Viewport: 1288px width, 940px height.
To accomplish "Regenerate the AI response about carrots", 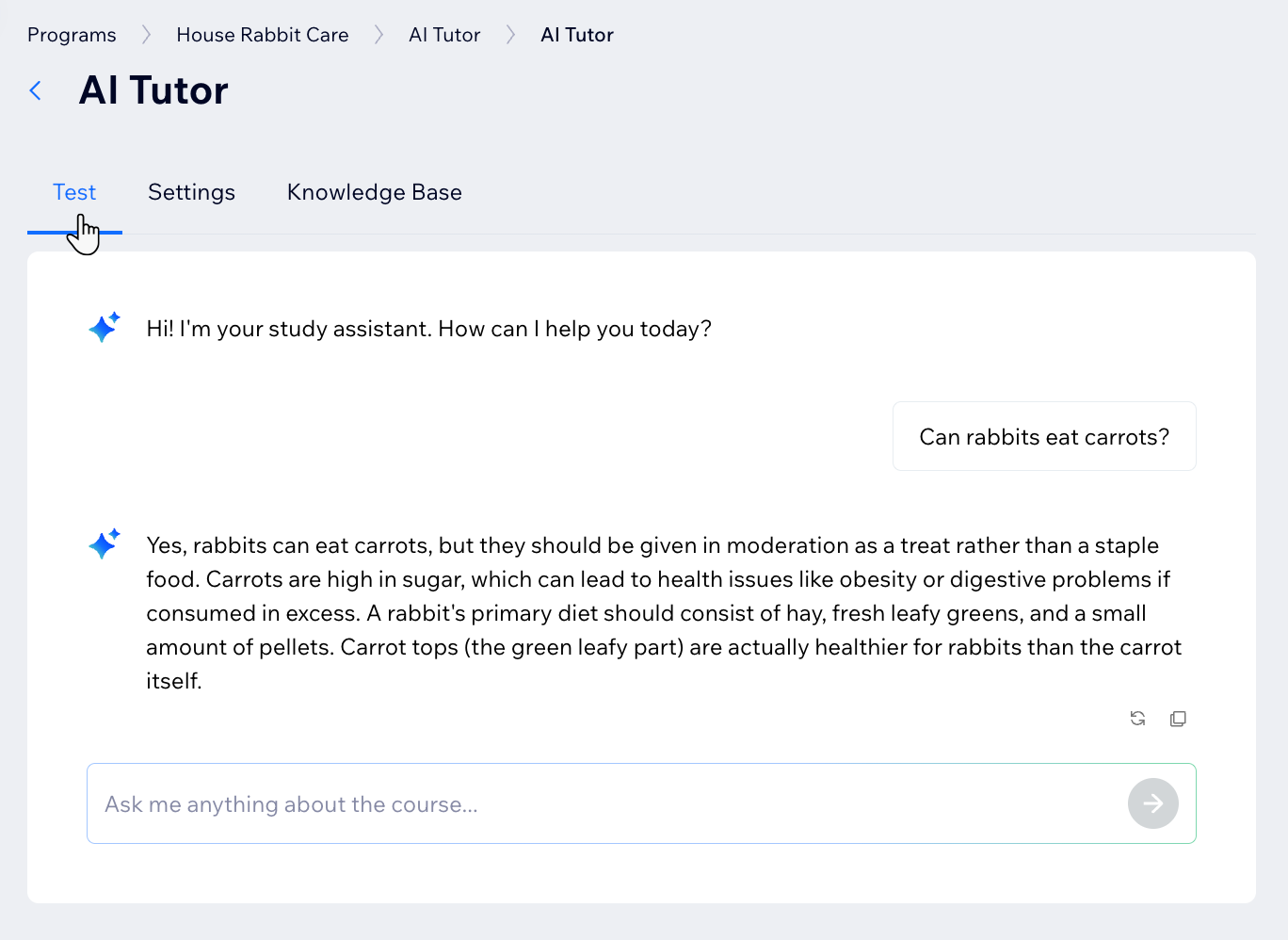I will pyautogui.click(x=1137, y=719).
